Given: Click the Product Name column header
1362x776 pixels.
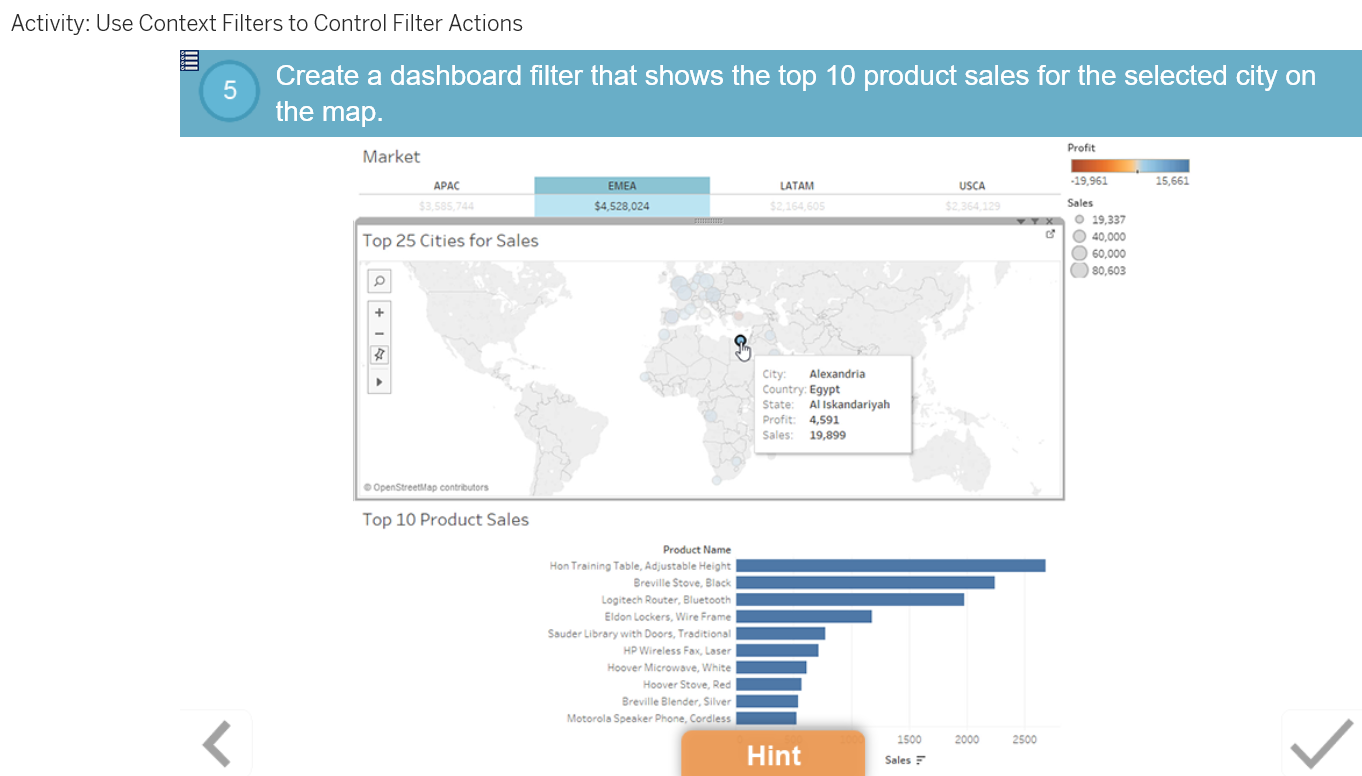Looking at the screenshot, I should point(697,550).
